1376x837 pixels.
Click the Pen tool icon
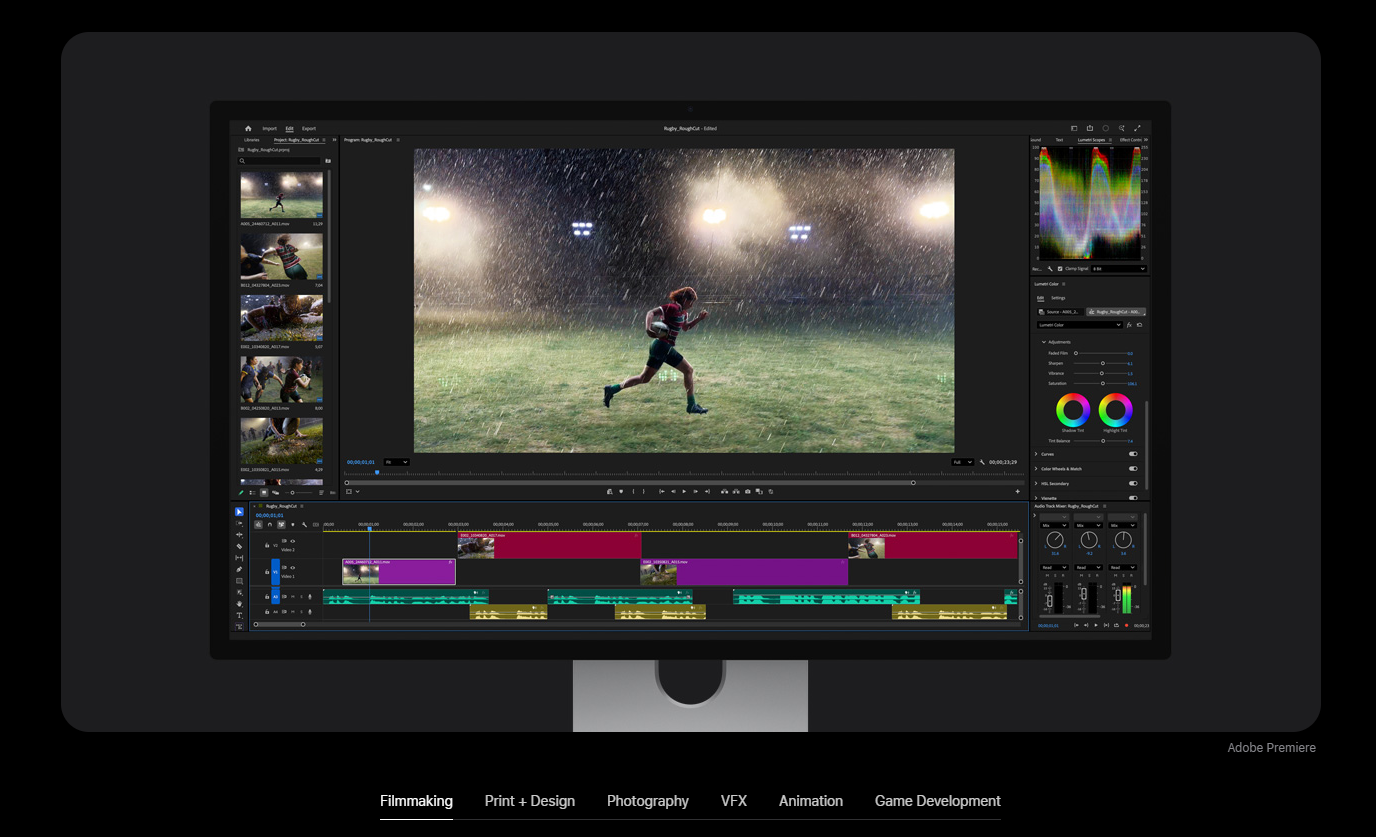240,569
